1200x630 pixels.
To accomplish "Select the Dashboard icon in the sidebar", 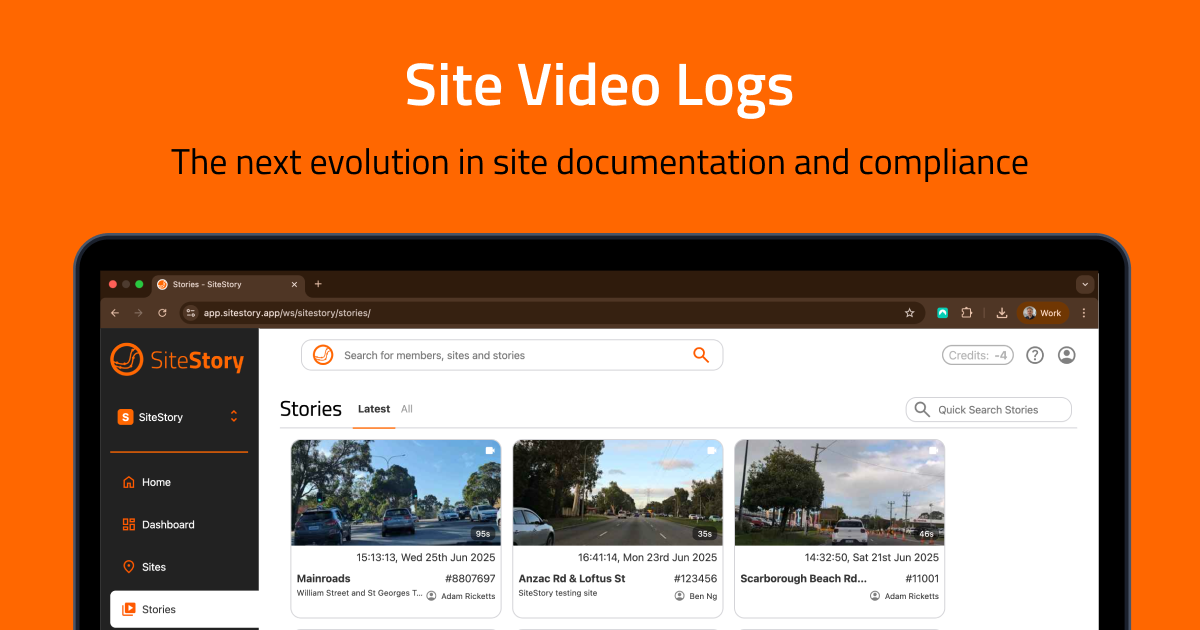I will click(x=129, y=524).
